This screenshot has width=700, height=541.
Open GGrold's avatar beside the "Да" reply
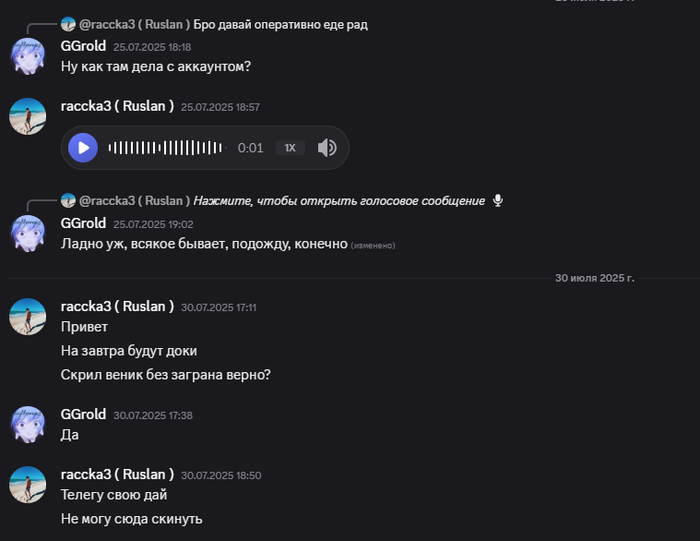pyautogui.click(x=28, y=424)
